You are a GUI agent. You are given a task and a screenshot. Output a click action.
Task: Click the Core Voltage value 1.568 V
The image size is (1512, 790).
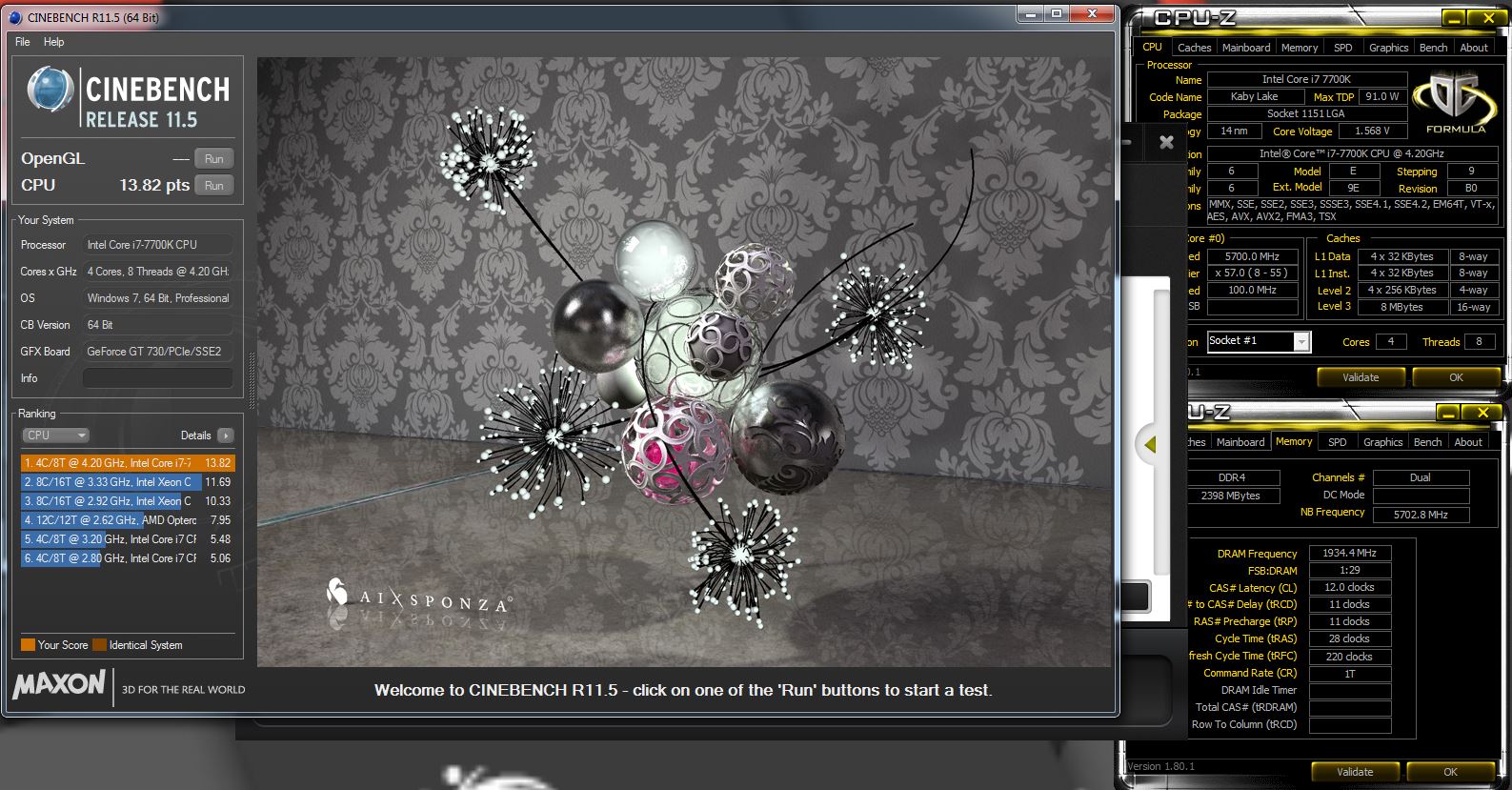coord(1372,132)
